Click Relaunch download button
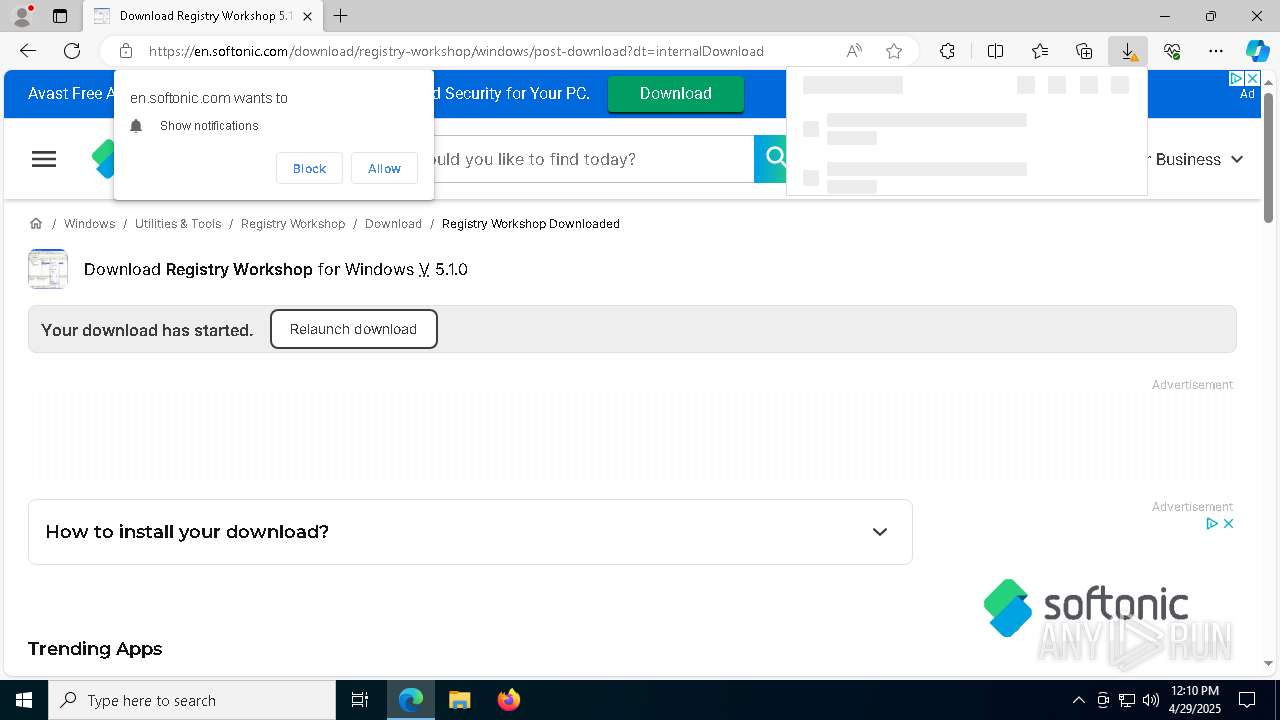 (x=353, y=329)
